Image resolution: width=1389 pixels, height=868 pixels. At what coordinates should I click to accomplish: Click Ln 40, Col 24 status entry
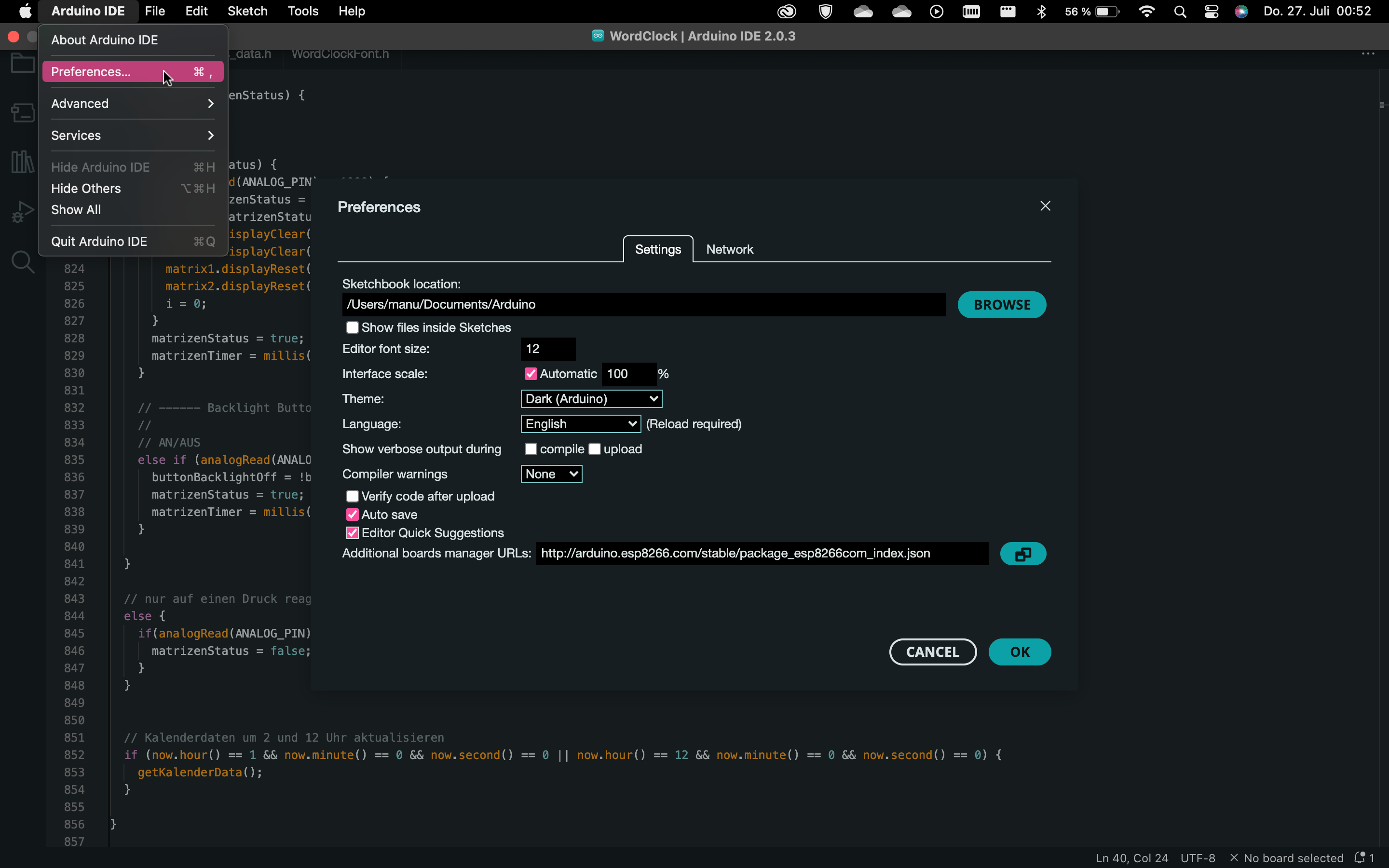pos(1131,858)
